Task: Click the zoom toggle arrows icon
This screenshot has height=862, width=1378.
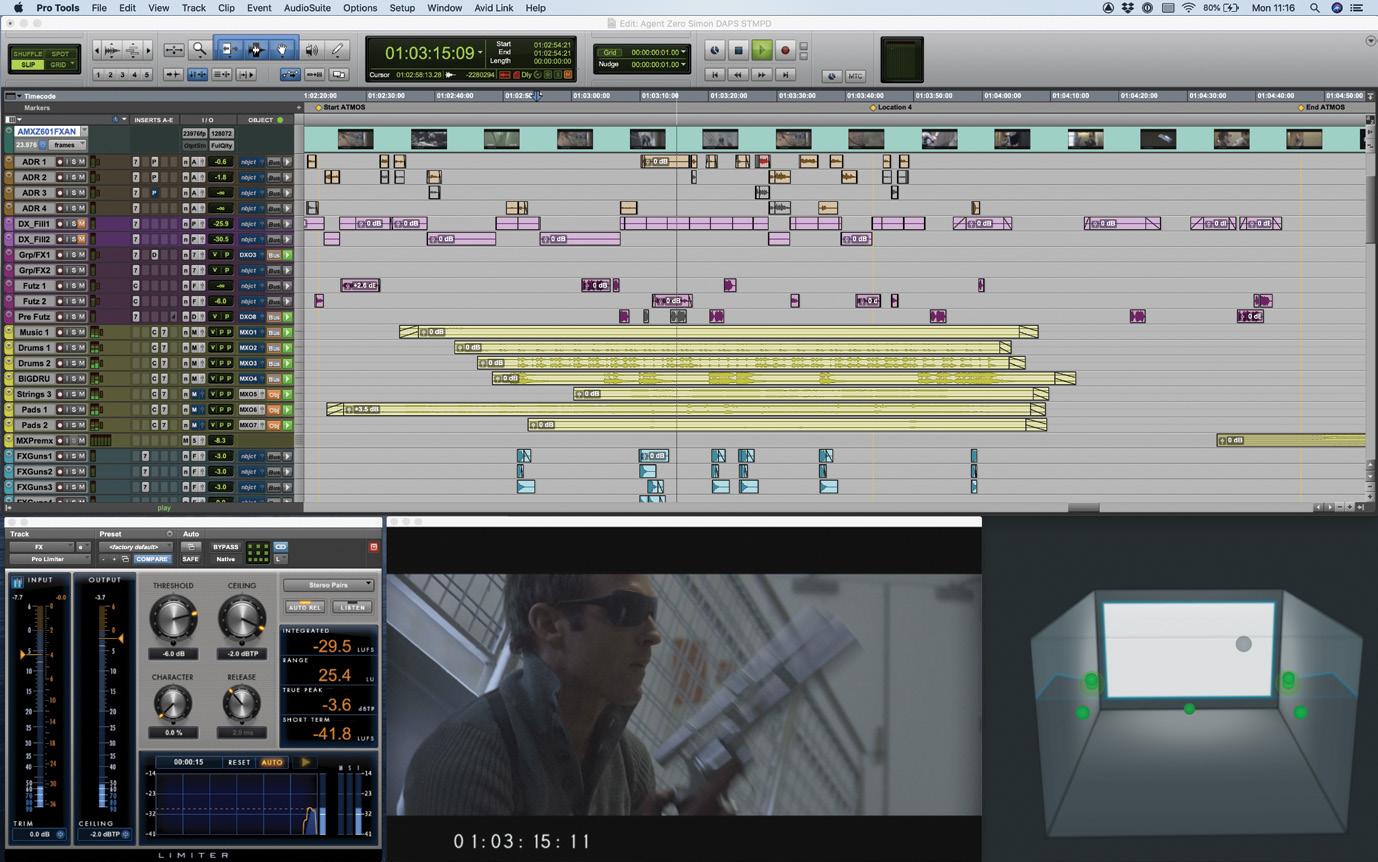Action: pyautogui.click(x=174, y=50)
